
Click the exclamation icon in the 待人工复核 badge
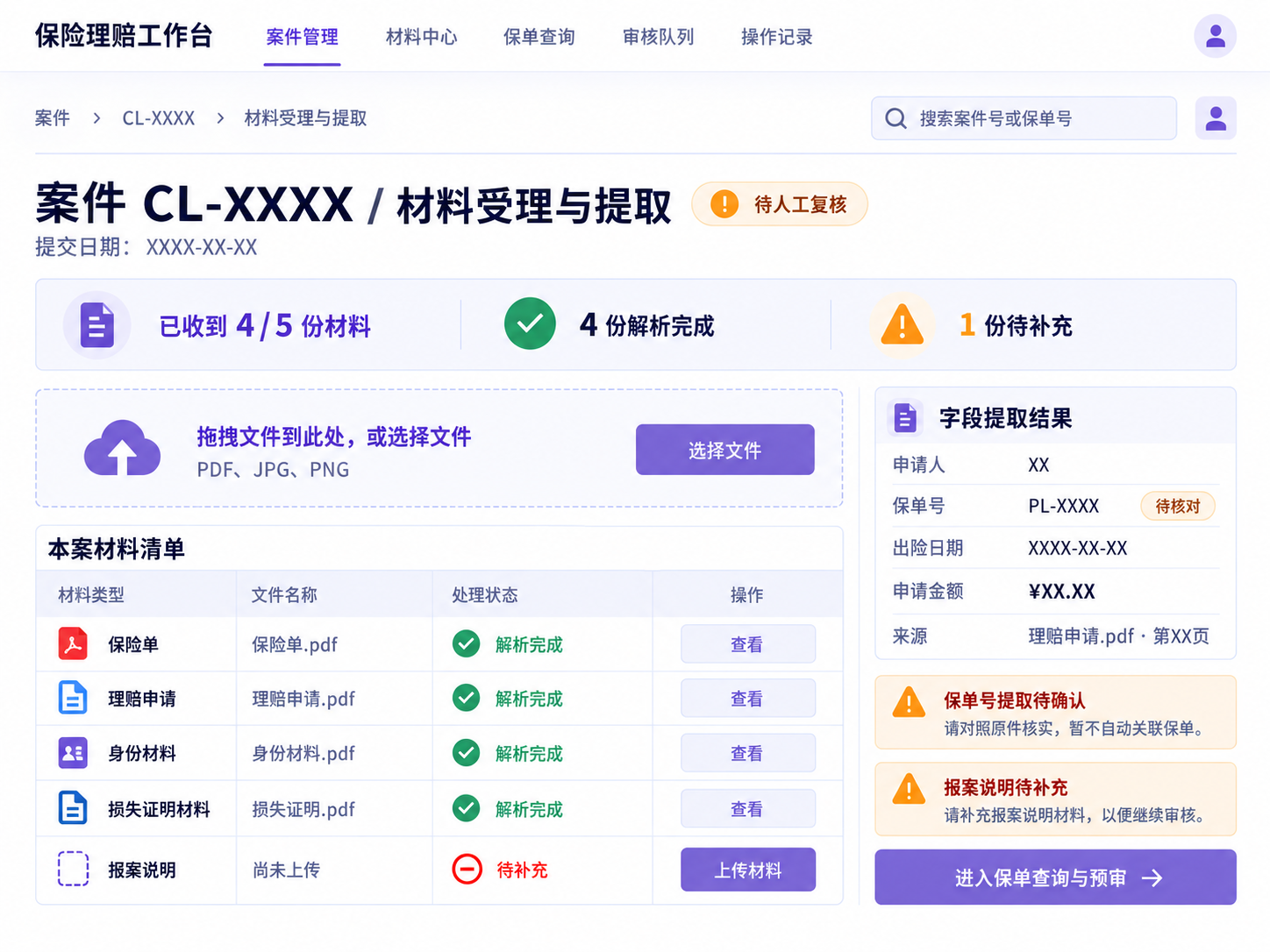[724, 204]
